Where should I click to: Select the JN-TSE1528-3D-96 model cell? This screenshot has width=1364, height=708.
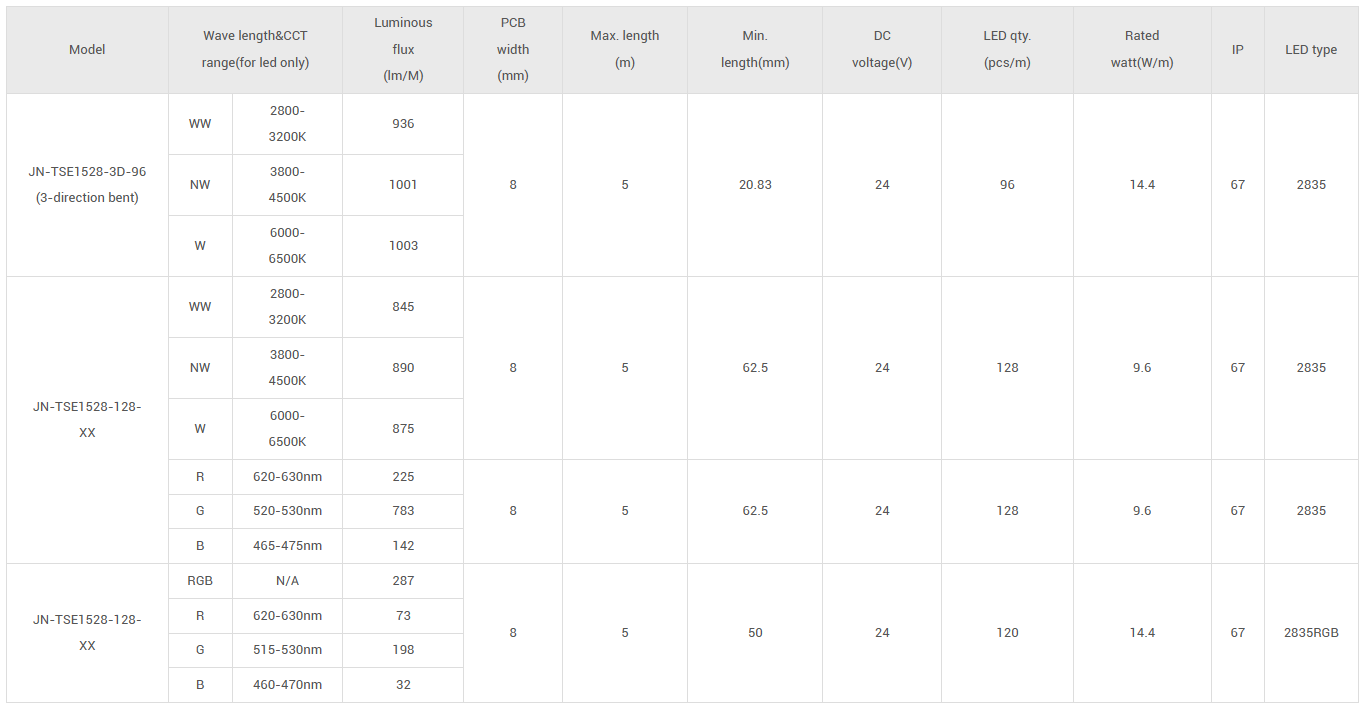tap(87, 184)
